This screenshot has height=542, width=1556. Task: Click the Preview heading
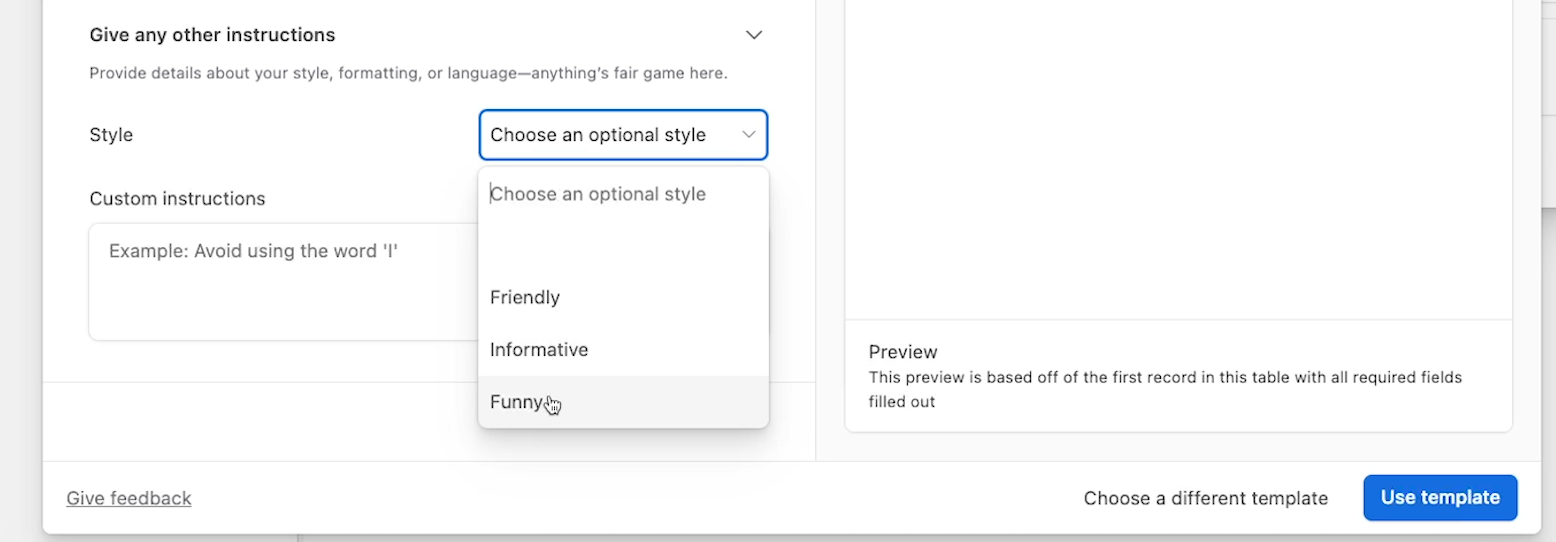pyautogui.click(x=903, y=352)
